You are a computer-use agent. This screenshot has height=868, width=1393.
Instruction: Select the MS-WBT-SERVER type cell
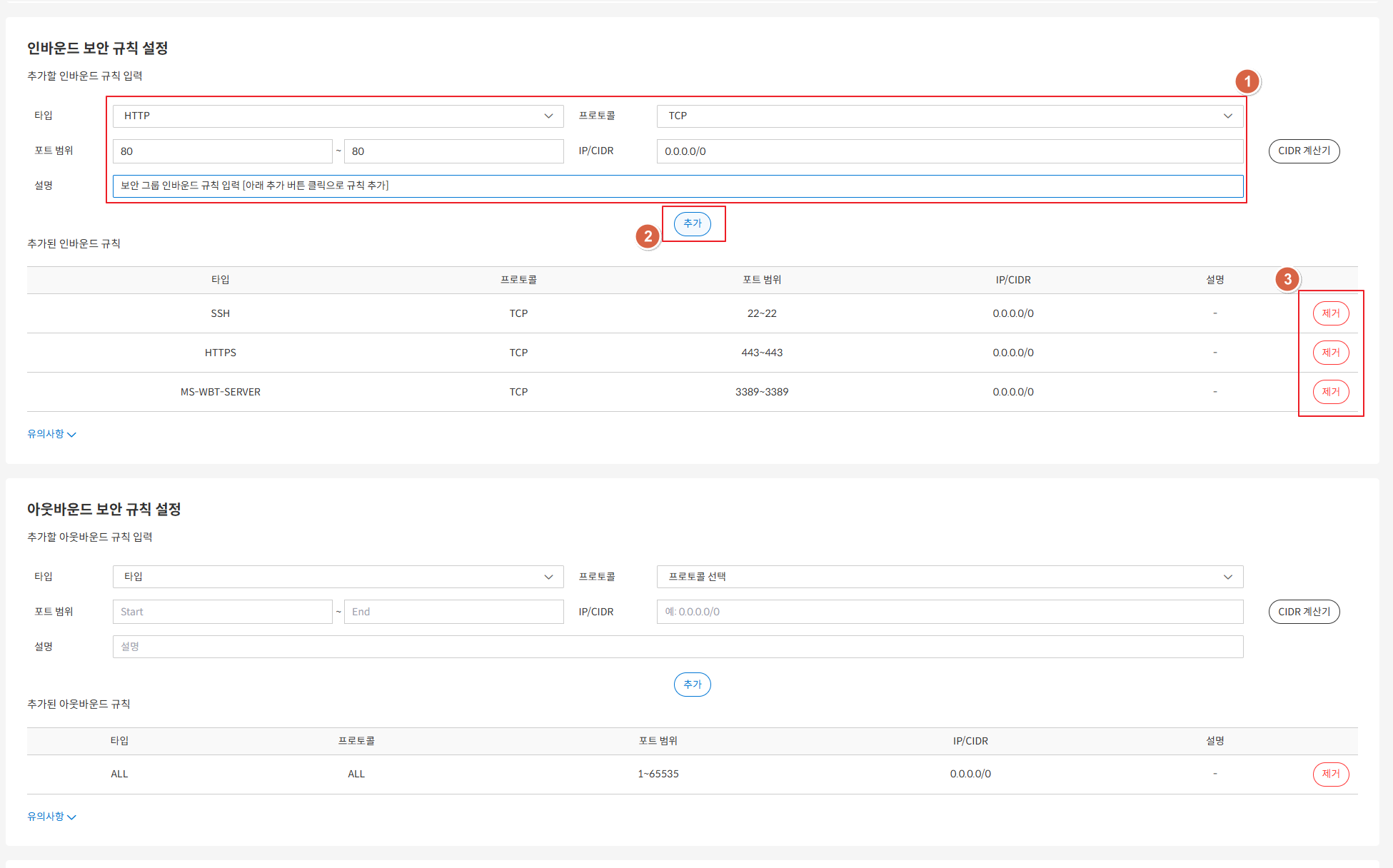(220, 392)
